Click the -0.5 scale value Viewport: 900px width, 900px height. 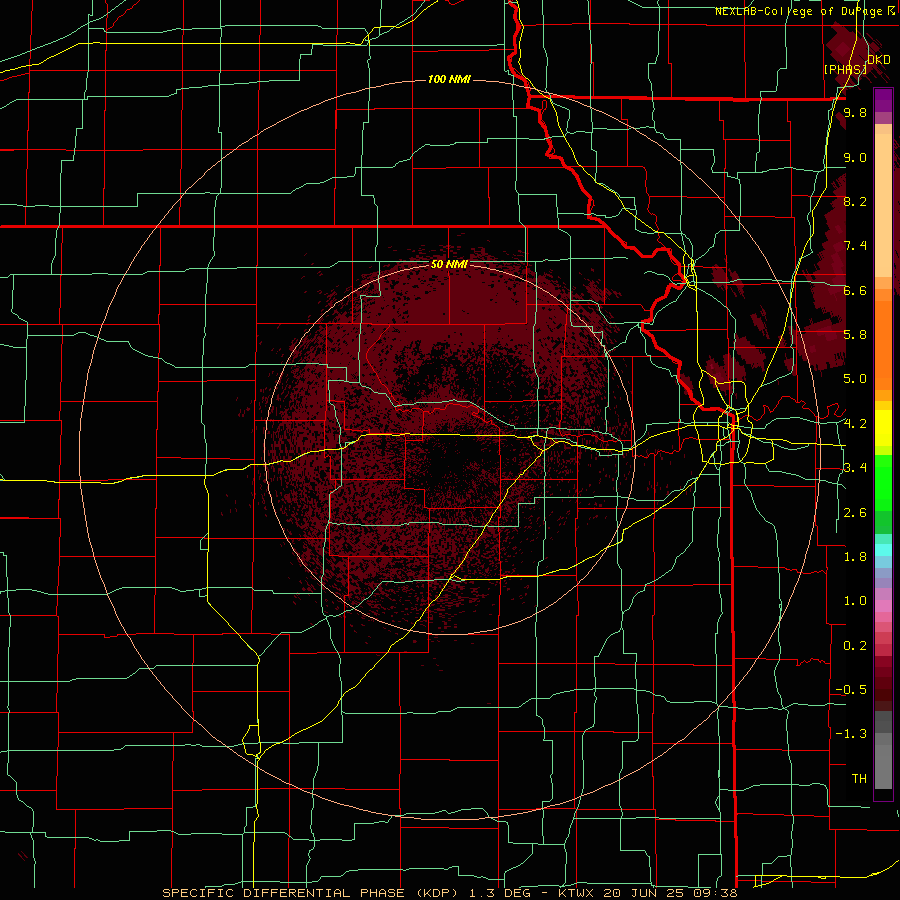click(851, 690)
